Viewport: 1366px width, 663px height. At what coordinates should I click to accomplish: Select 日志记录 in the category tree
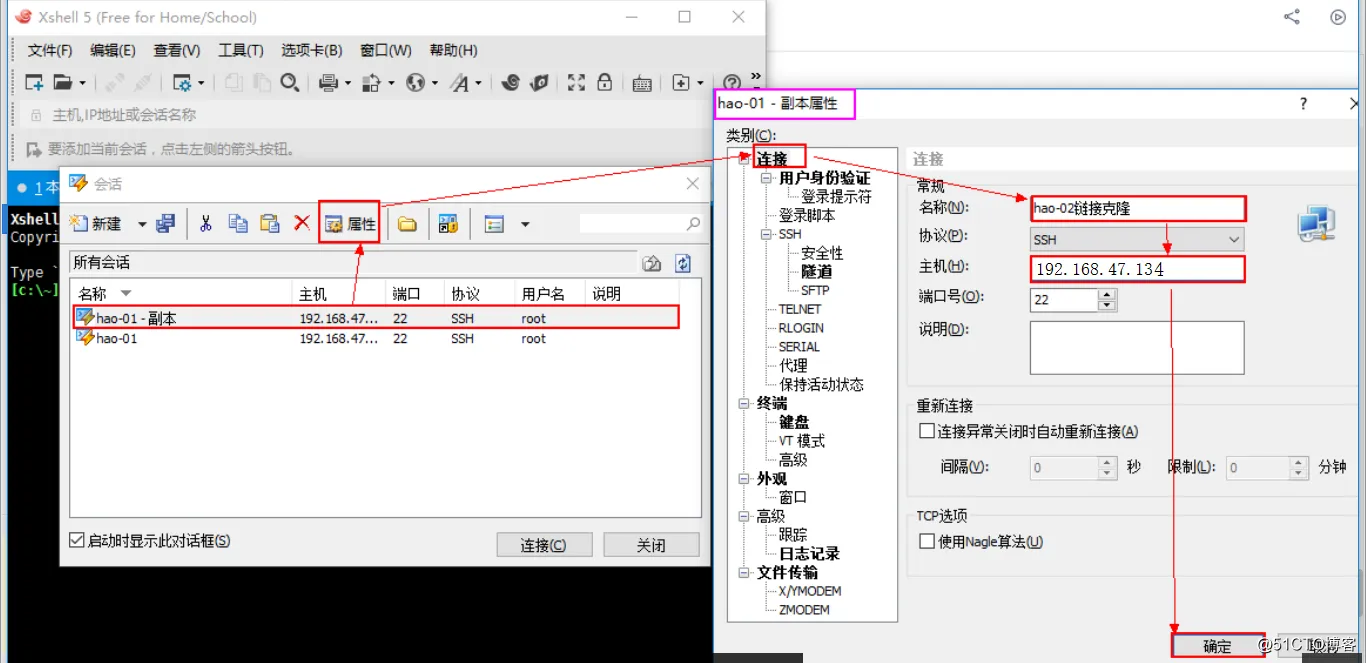click(x=809, y=553)
